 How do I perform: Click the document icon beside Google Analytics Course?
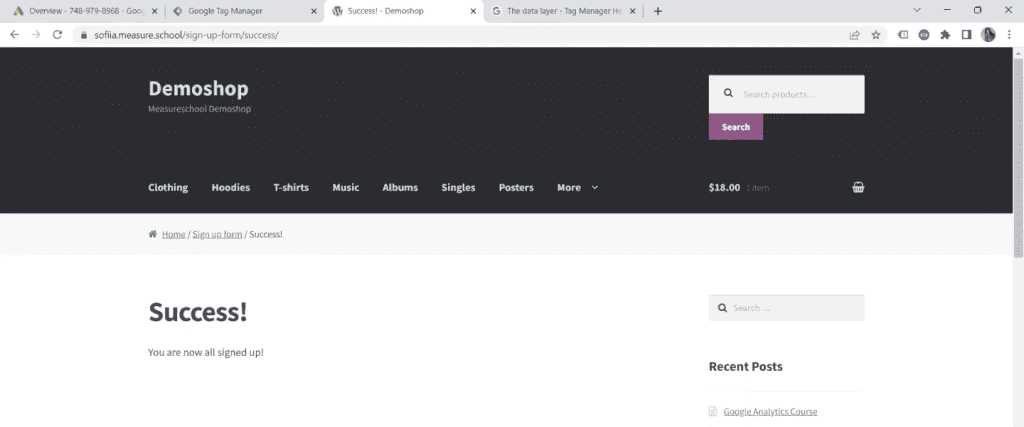pos(713,411)
